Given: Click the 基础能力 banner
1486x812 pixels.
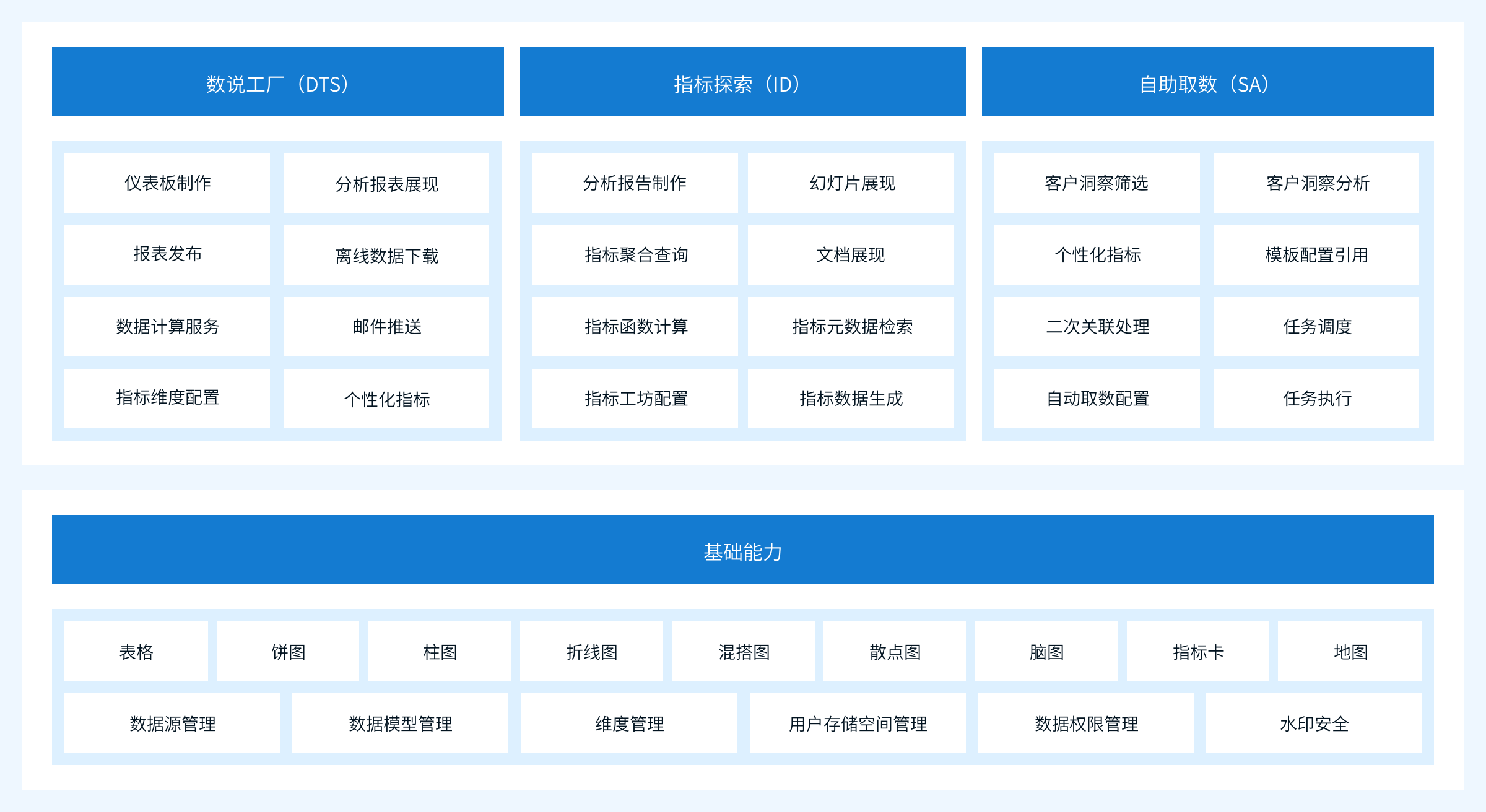Looking at the screenshot, I should pos(742,550).
